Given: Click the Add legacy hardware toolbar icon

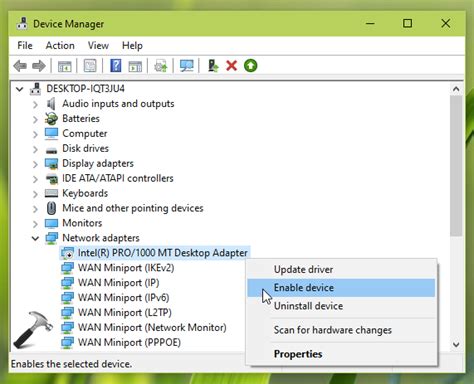Looking at the screenshot, I should tap(213, 66).
